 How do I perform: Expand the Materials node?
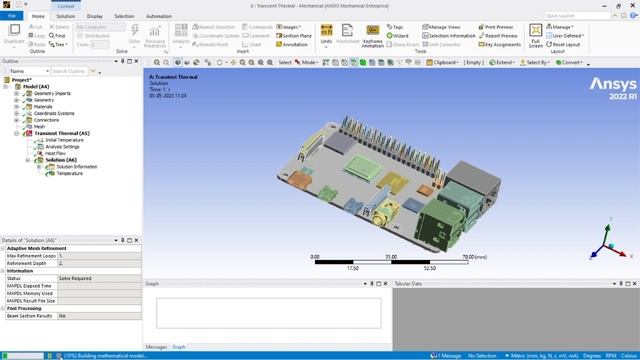[16, 107]
